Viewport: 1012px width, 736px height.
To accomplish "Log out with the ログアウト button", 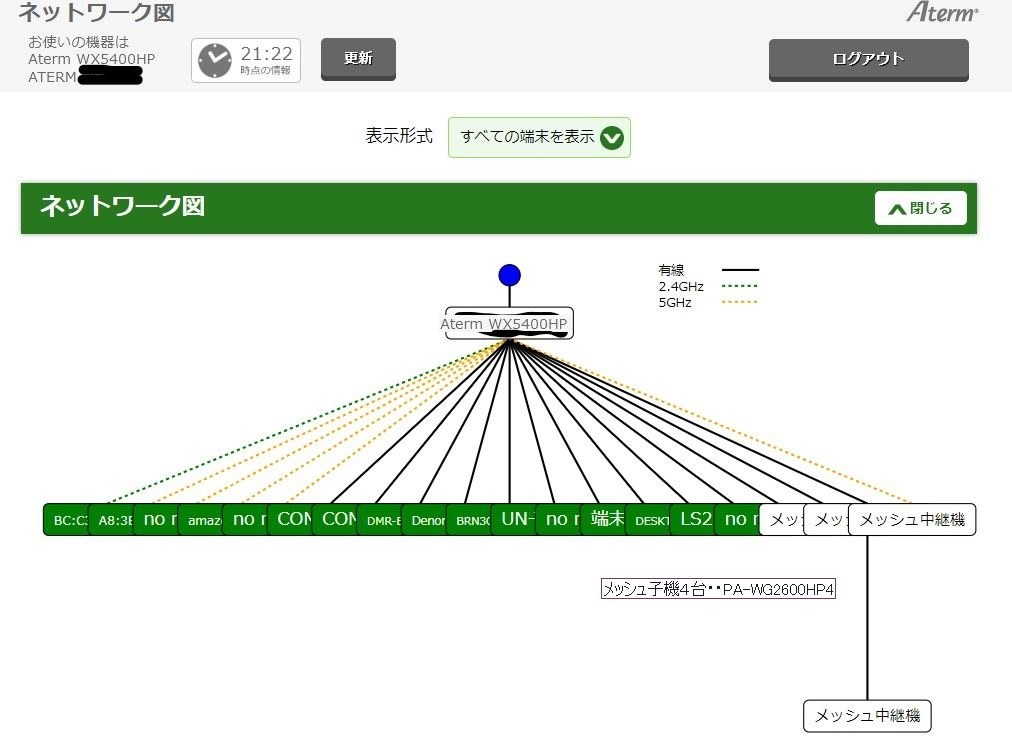I will 868,59.
